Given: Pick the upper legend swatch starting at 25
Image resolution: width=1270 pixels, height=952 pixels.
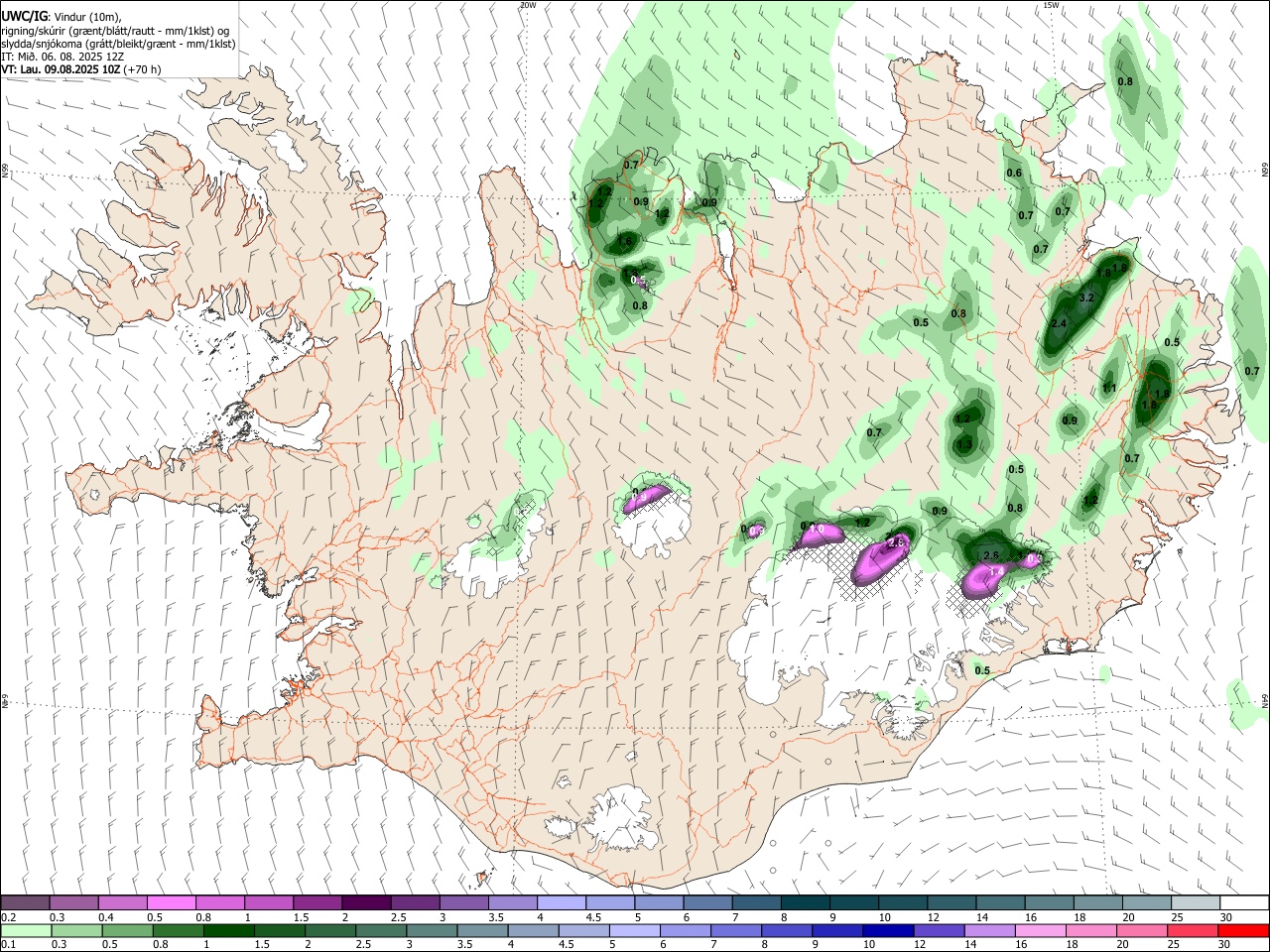Looking at the screenshot, I should tap(1194, 902).
